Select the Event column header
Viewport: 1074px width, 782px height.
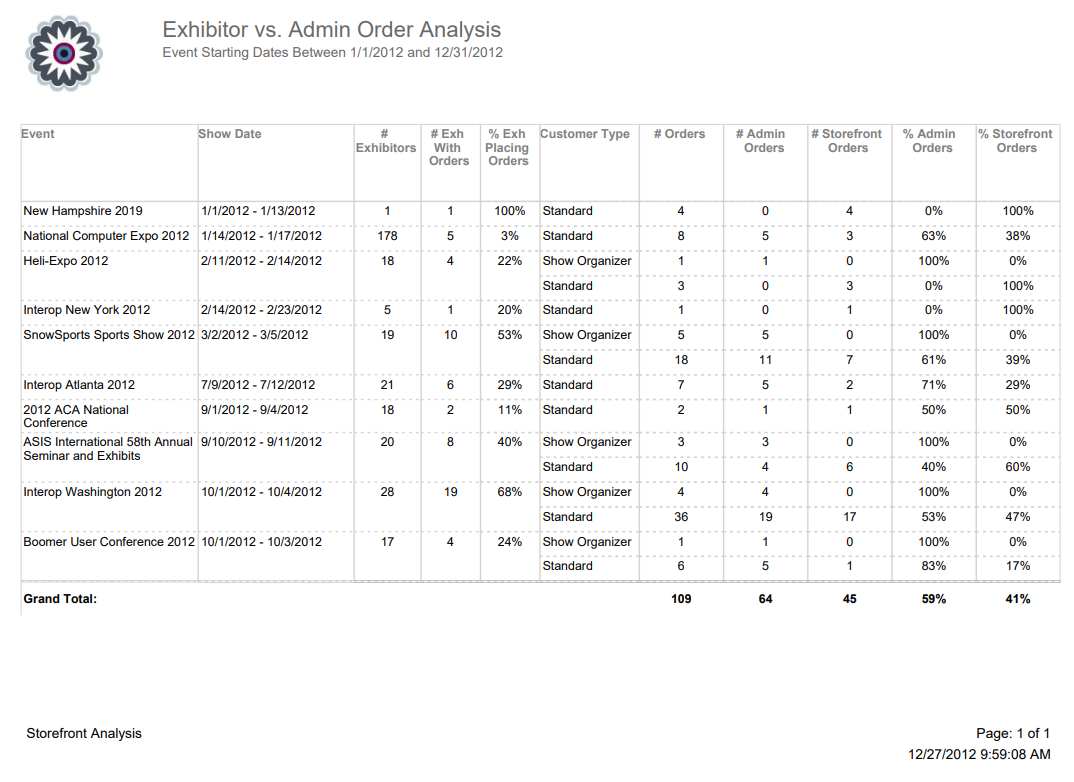pyautogui.click(x=38, y=134)
